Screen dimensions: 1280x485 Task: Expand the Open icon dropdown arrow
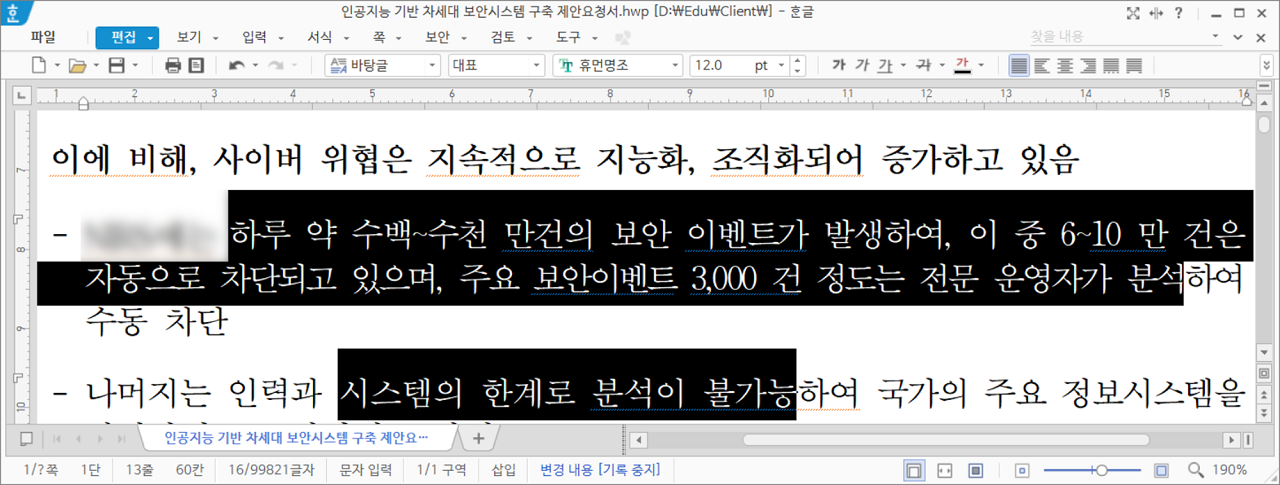(x=95, y=65)
